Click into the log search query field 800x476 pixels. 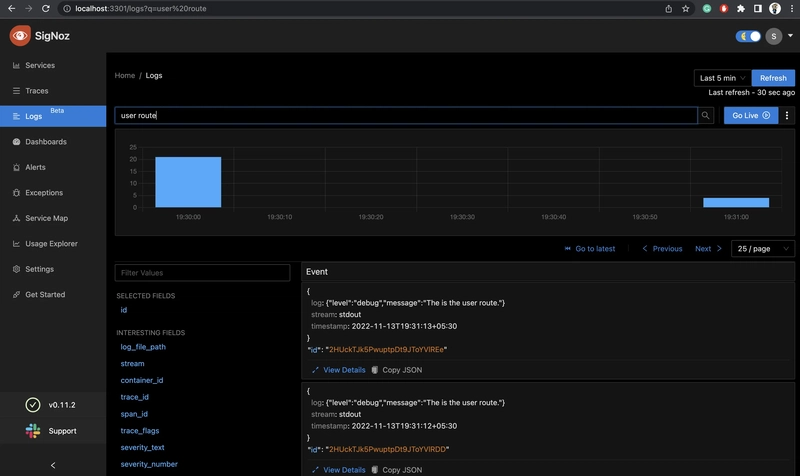(406, 115)
